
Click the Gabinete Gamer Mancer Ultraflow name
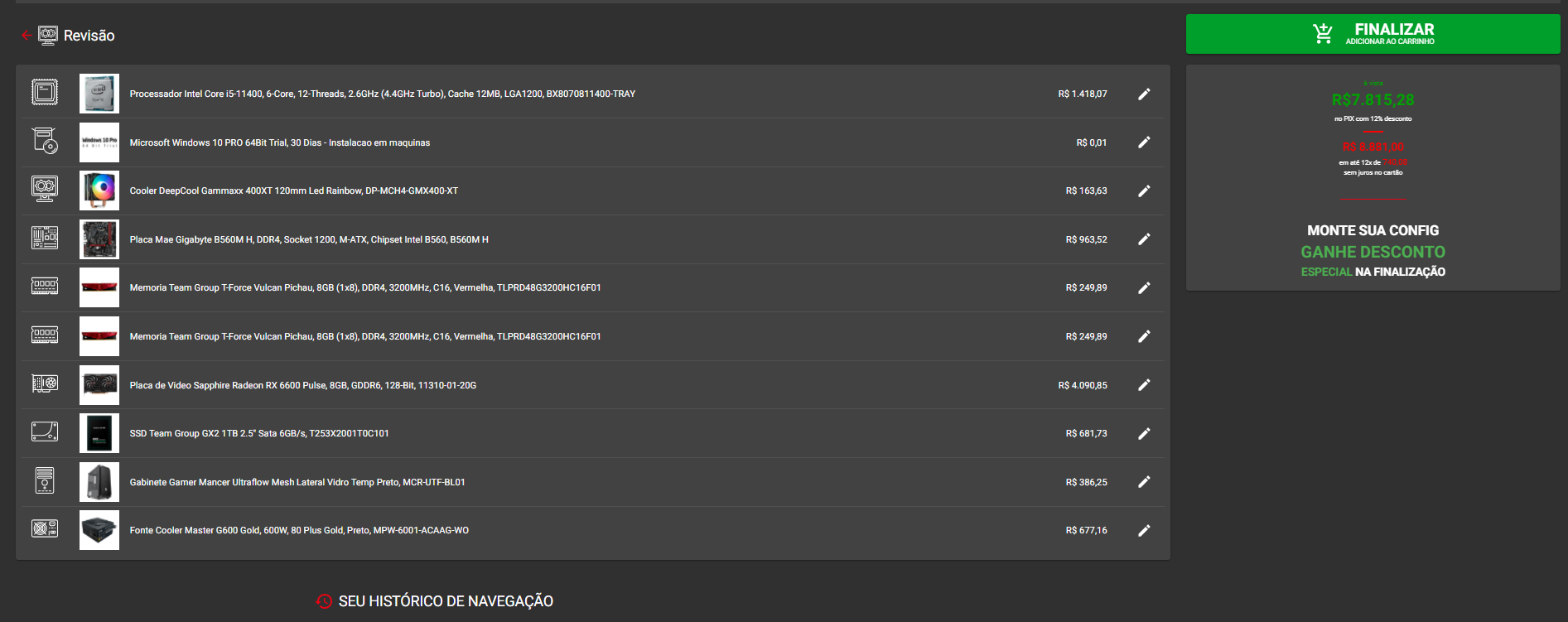297,482
